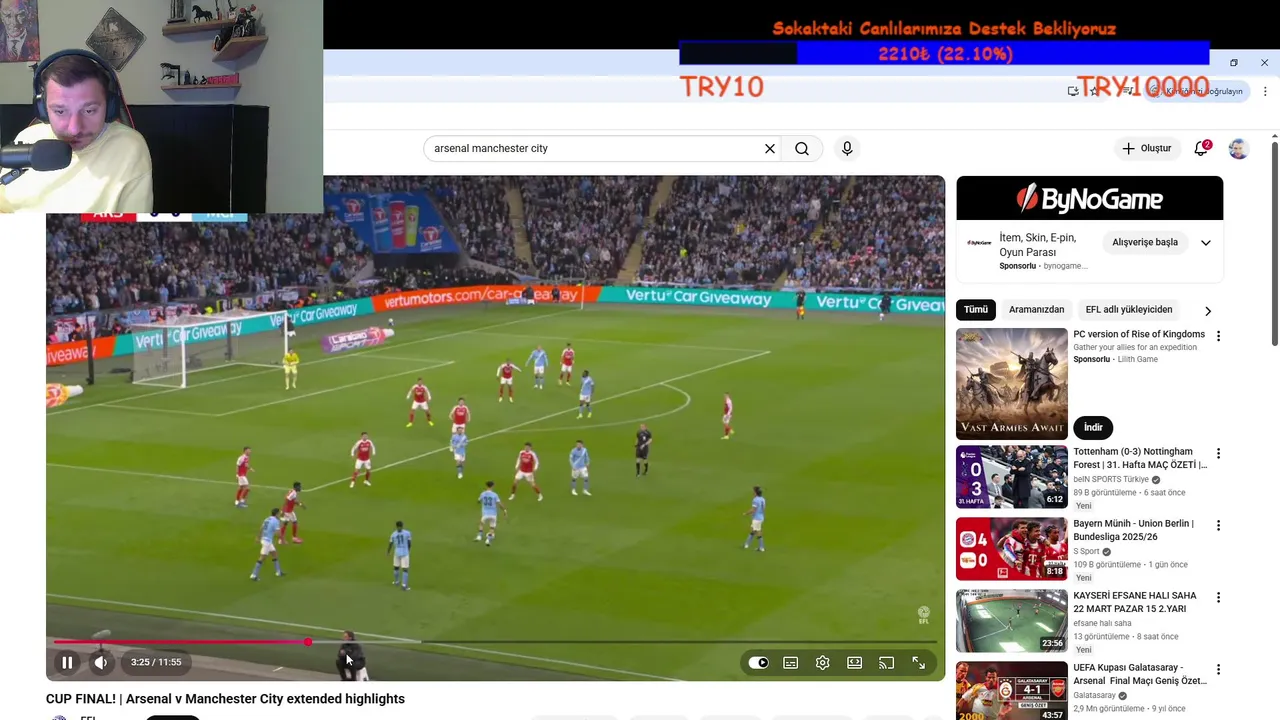The image size is (1280, 720).
Task: Select the Tümü filter chip
Action: pos(976,309)
